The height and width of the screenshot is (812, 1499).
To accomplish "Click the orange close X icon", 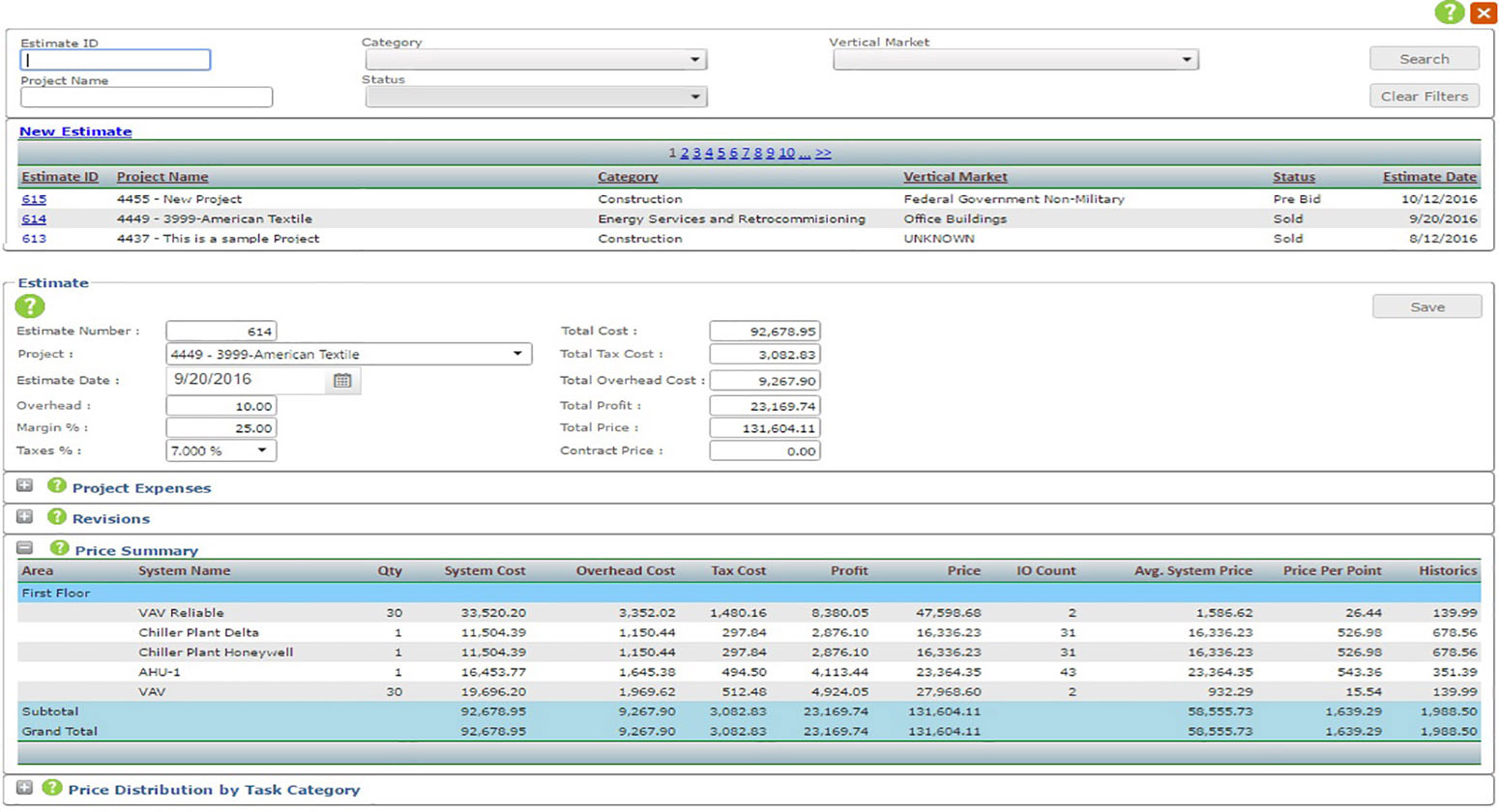I will (1483, 13).
